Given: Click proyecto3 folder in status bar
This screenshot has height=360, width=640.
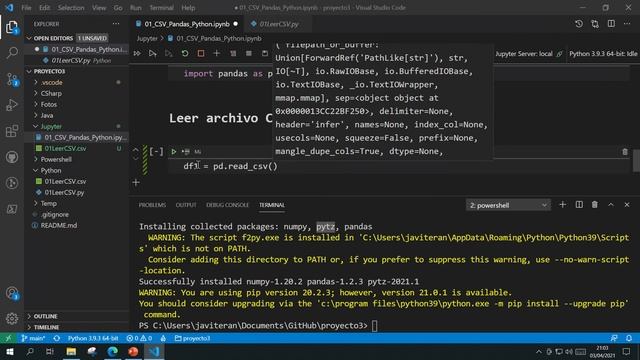Looking at the screenshot, I should pyautogui.click(x=192, y=338).
